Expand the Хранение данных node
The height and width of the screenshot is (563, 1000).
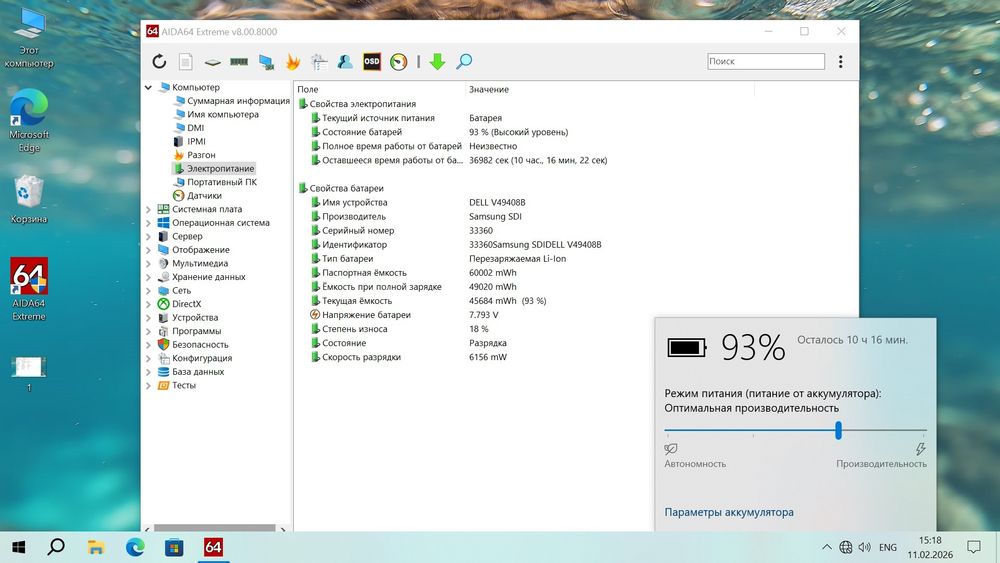149,277
